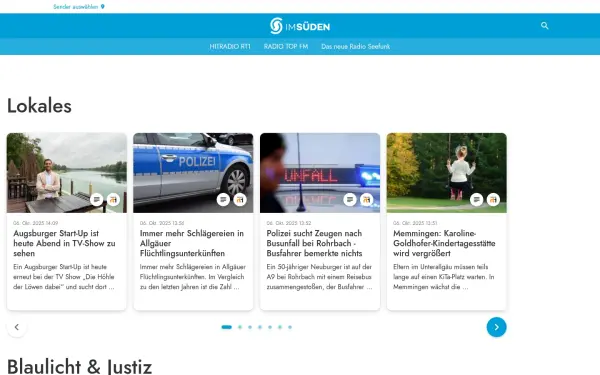Viewport: 600px width, 375px height.
Task: Select fifth carousel pagination dot
Action: 270,327
